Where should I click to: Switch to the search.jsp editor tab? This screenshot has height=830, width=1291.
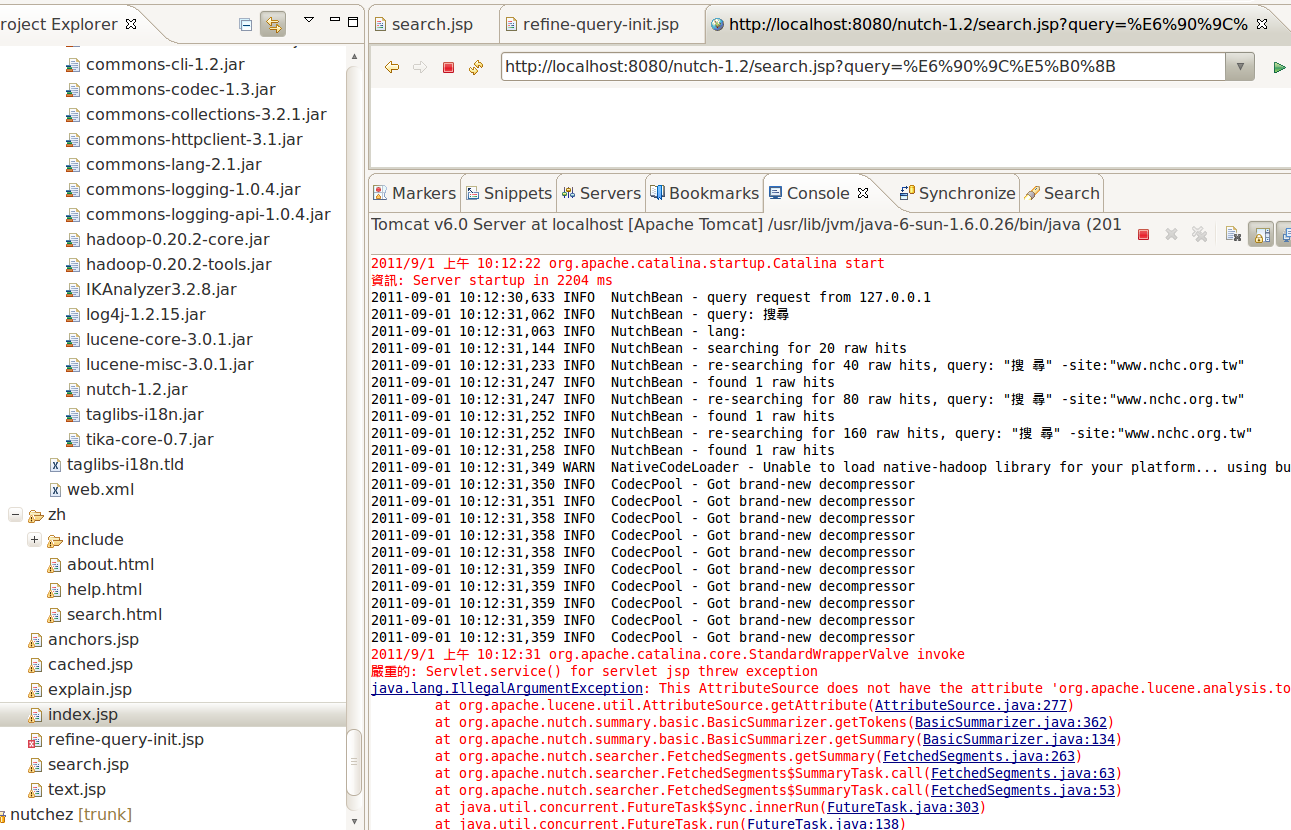pyautogui.click(x=432, y=24)
